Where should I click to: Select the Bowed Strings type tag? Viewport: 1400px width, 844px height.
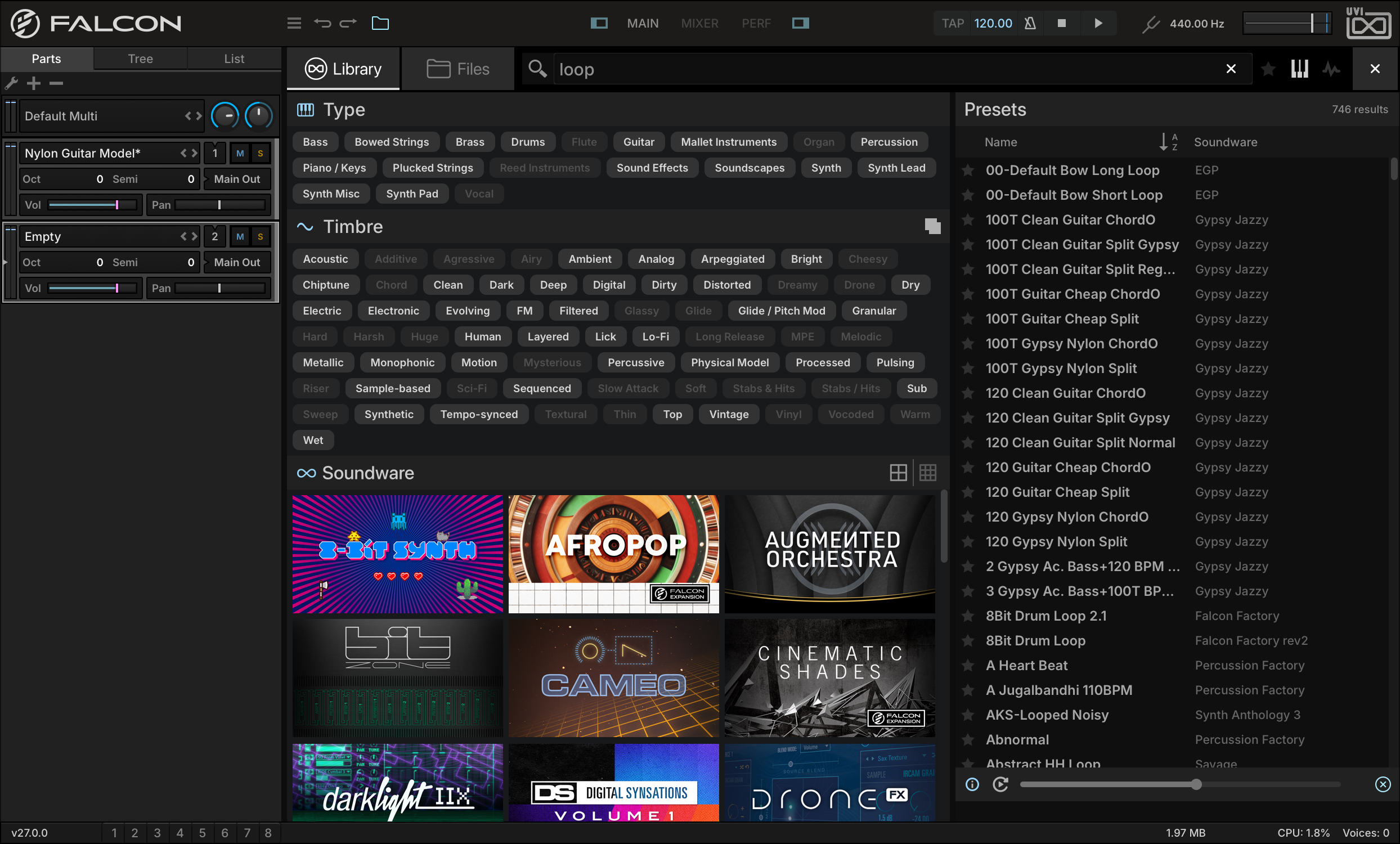[x=392, y=142]
